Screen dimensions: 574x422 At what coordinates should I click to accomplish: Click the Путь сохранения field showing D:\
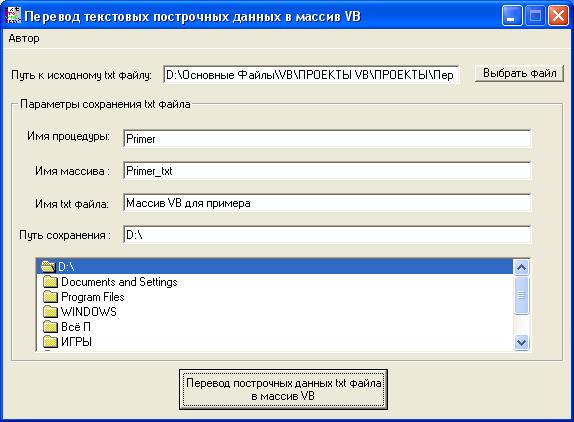tap(327, 235)
